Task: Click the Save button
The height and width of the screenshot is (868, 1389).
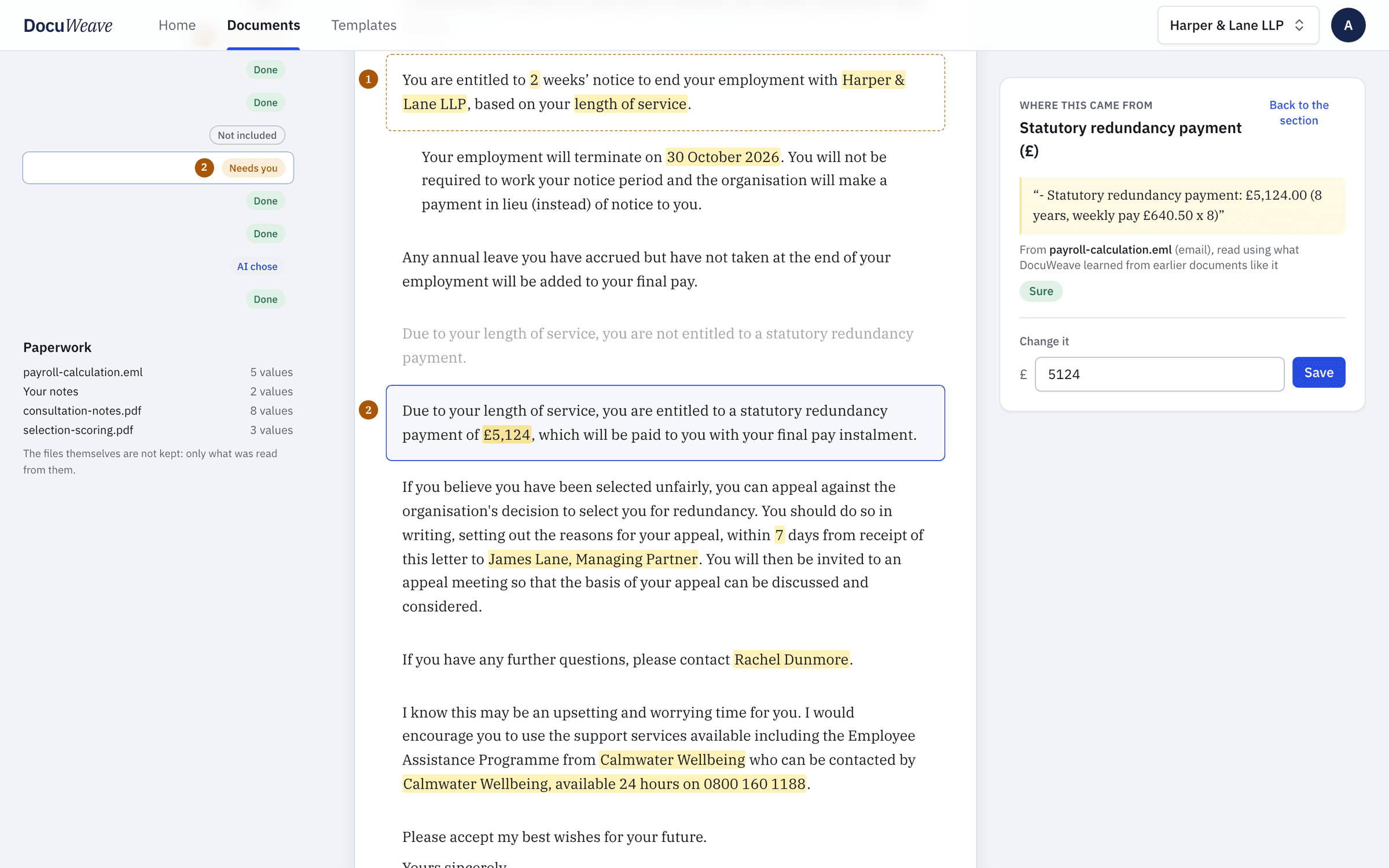Action: [x=1318, y=372]
